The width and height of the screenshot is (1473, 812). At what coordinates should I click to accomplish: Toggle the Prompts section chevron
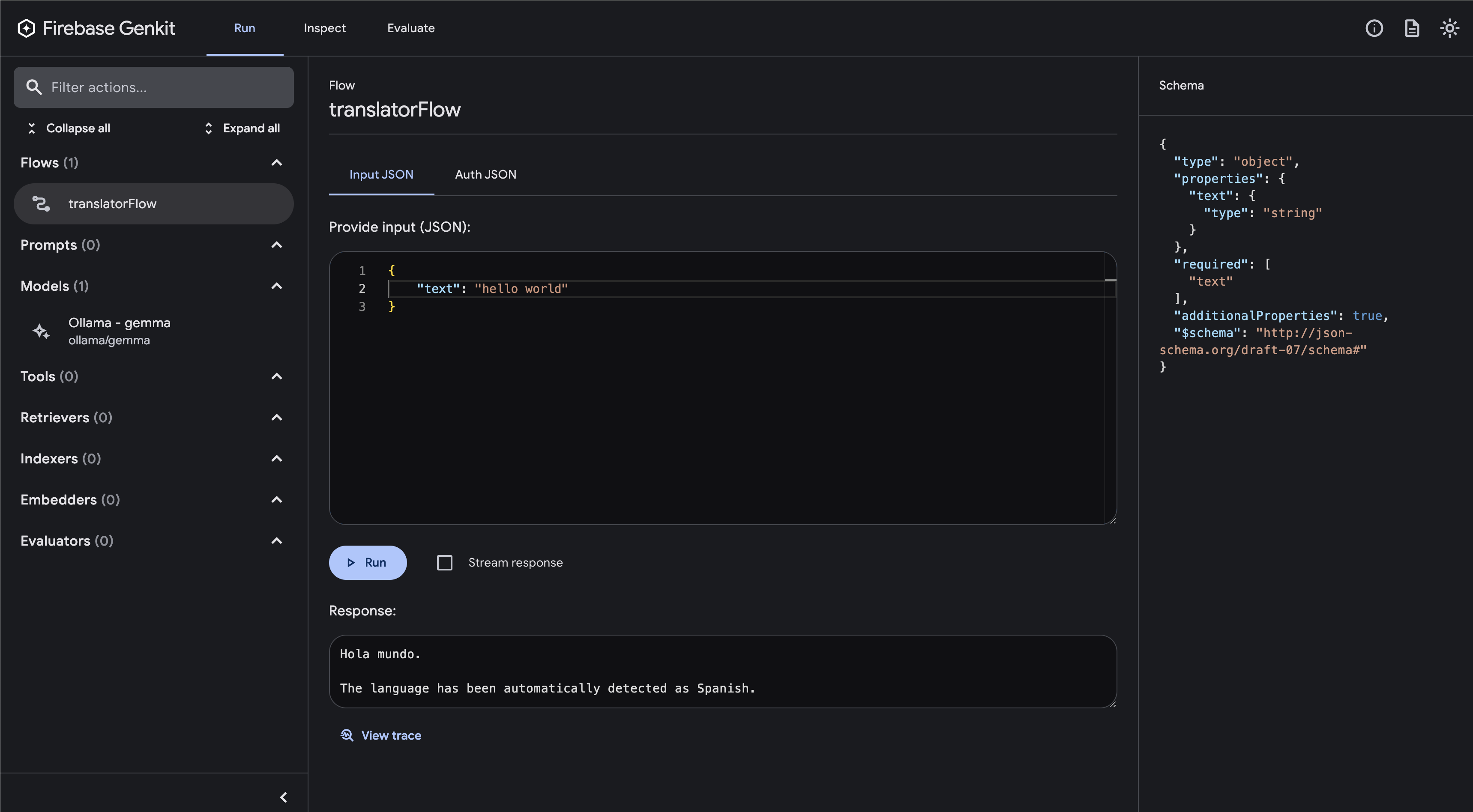277,245
